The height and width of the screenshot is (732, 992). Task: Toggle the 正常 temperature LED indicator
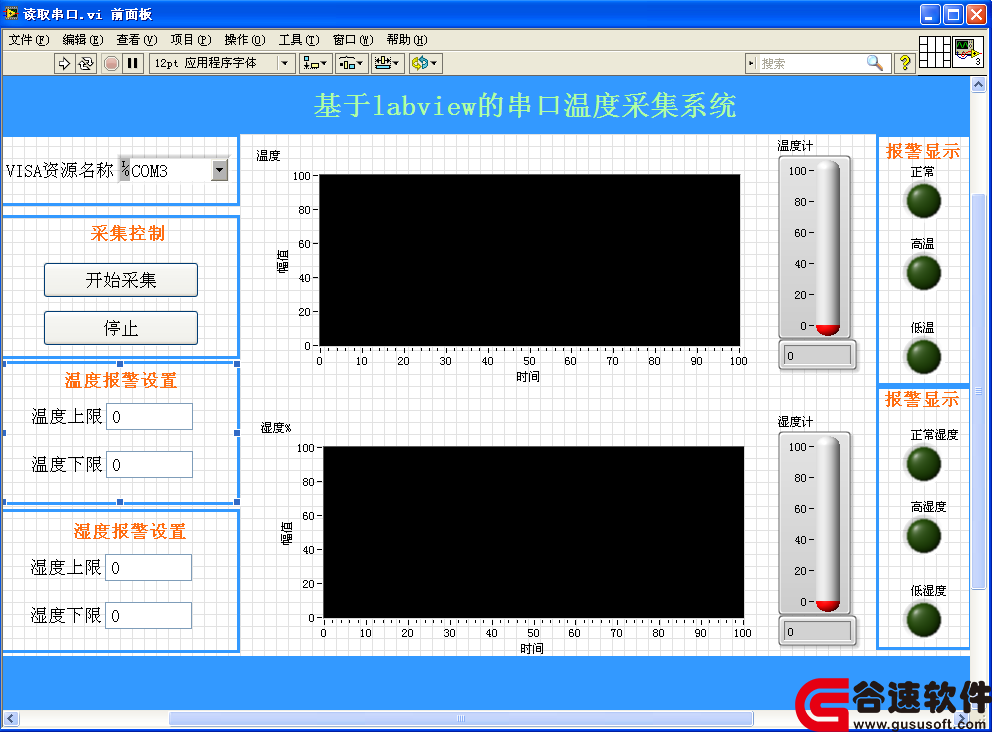tap(924, 201)
